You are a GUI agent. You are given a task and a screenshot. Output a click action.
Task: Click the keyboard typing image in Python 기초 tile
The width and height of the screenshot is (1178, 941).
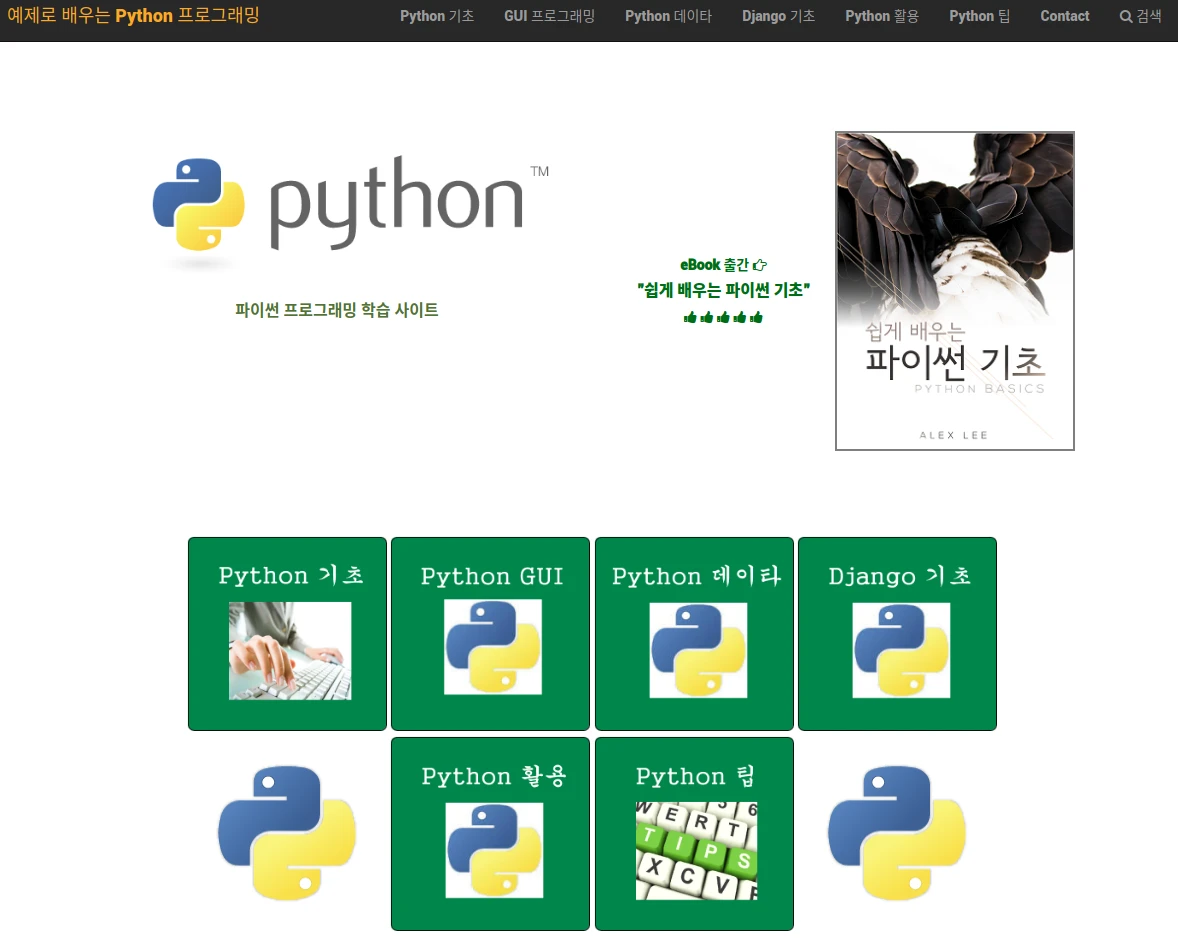(290, 650)
